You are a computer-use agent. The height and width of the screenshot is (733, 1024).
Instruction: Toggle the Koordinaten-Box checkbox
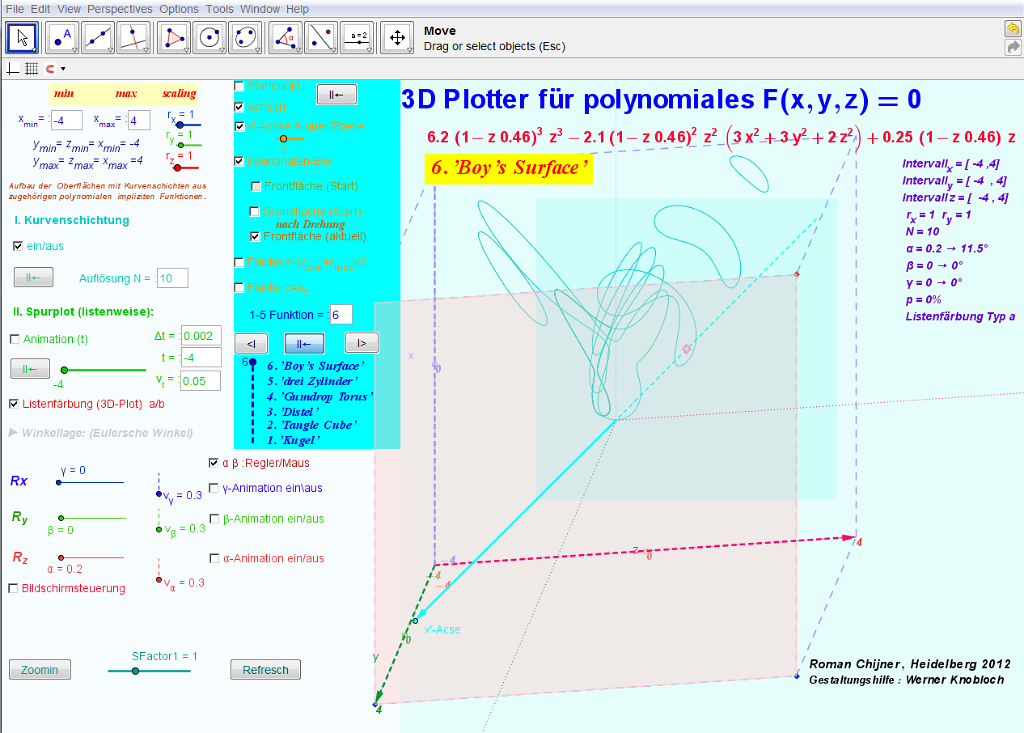pos(239,160)
